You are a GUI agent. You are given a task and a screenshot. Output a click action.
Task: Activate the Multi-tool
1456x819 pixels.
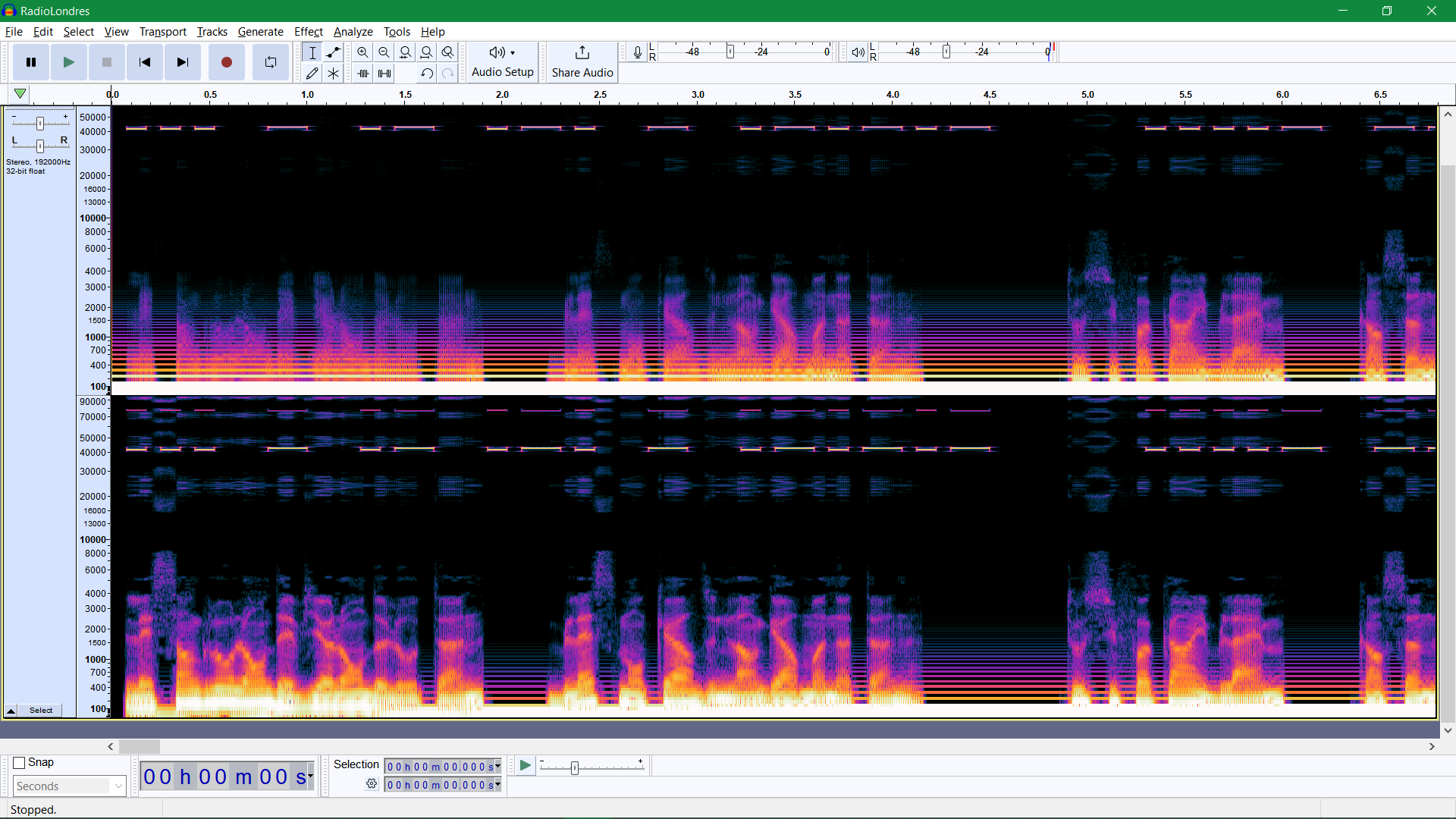pos(333,74)
